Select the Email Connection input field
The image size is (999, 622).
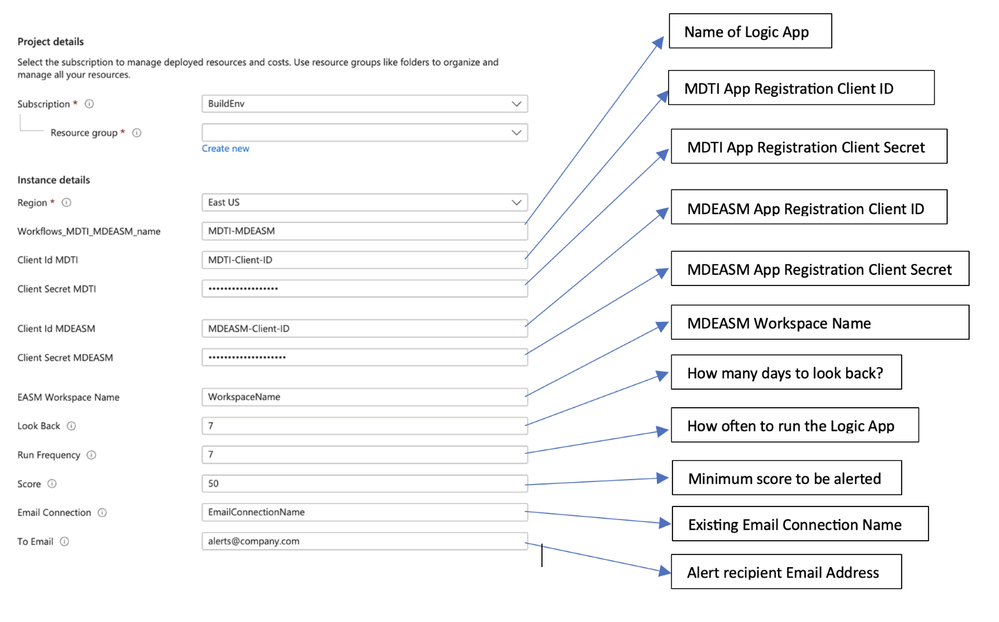[x=364, y=512]
